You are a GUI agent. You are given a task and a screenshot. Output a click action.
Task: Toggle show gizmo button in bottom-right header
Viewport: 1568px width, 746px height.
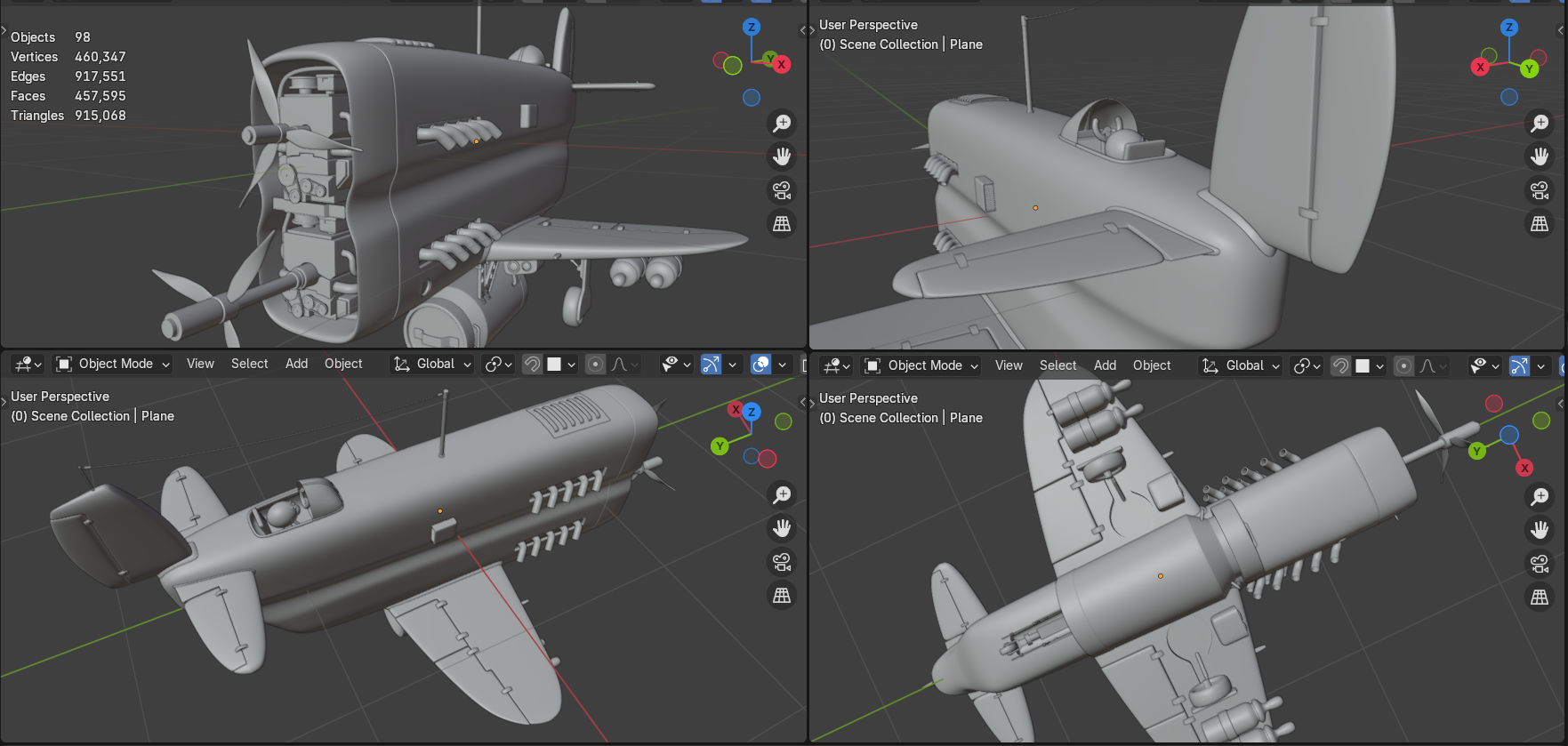1520,365
